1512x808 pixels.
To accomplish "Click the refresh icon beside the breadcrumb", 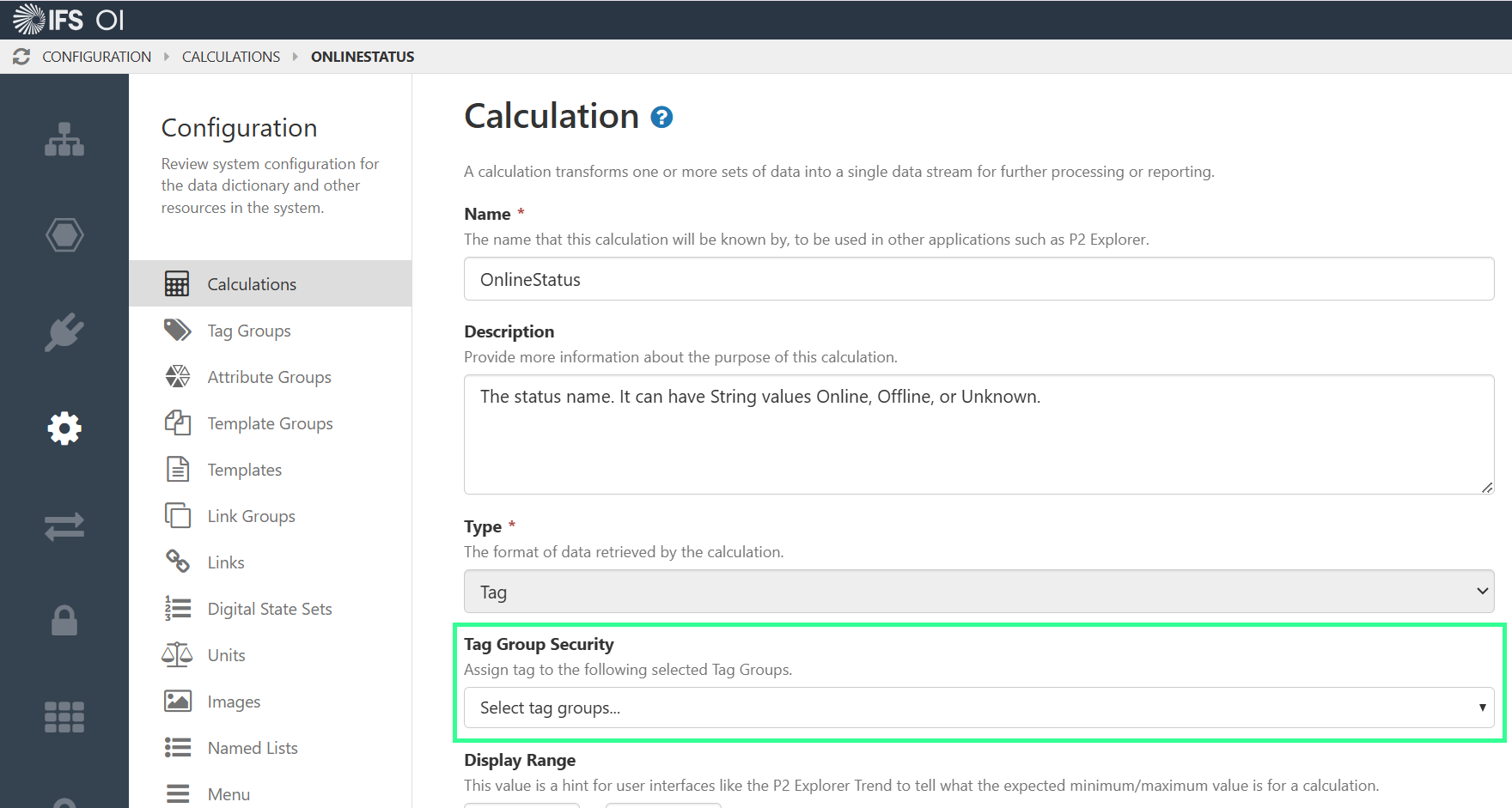I will [21, 56].
